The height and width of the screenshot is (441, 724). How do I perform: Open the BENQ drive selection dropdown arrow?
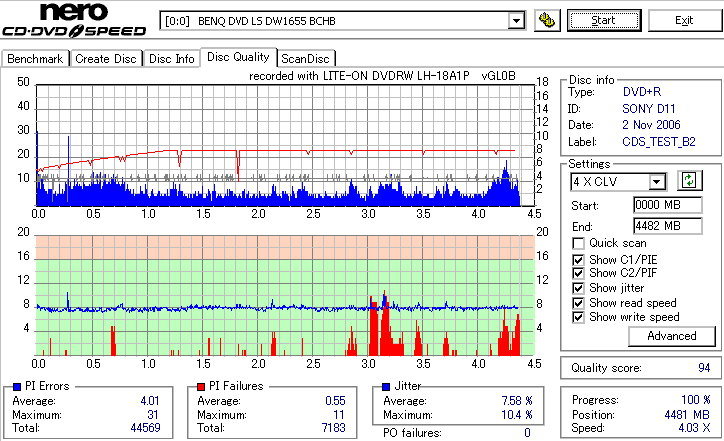(x=516, y=21)
